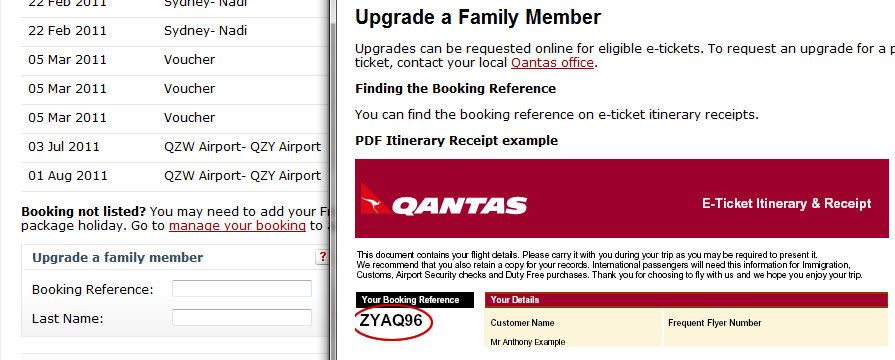895x360 pixels.
Task: Select the middle 05 Mar 2011 Voucher row
Action: click(x=175, y=89)
